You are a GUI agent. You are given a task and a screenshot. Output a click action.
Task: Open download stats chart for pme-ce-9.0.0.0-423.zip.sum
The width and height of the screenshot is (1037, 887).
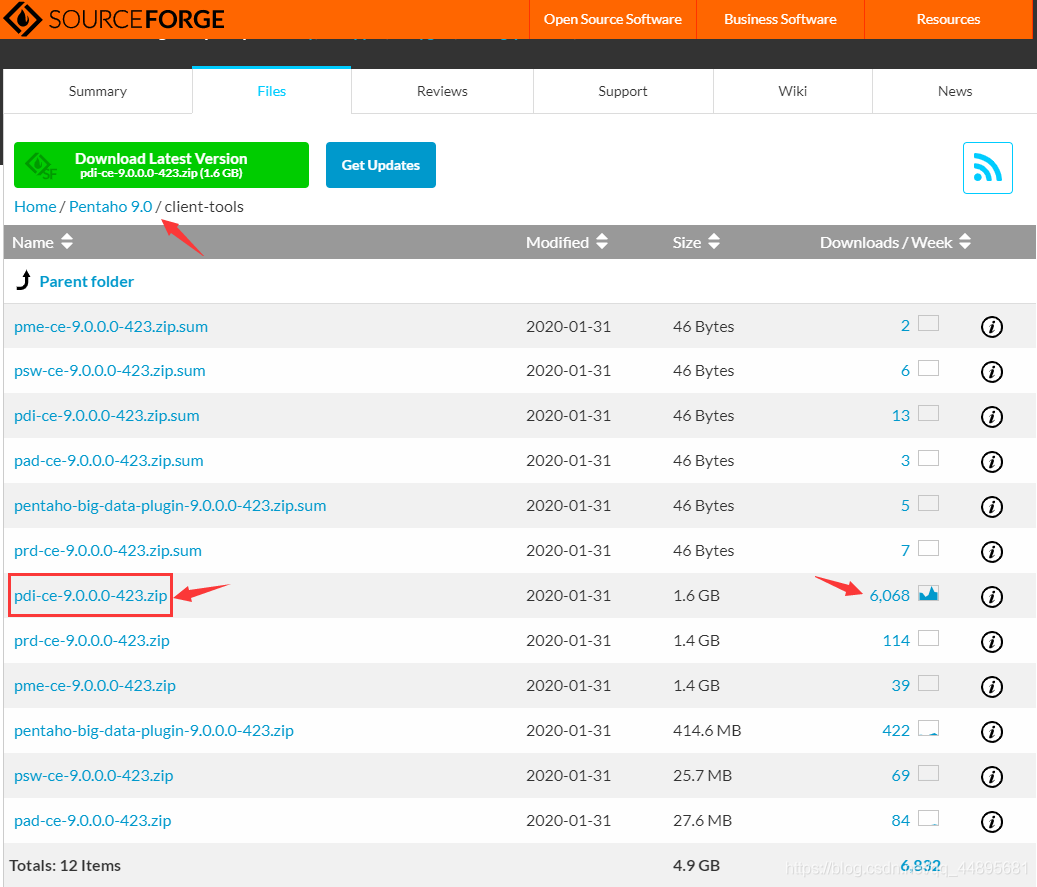coord(929,323)
